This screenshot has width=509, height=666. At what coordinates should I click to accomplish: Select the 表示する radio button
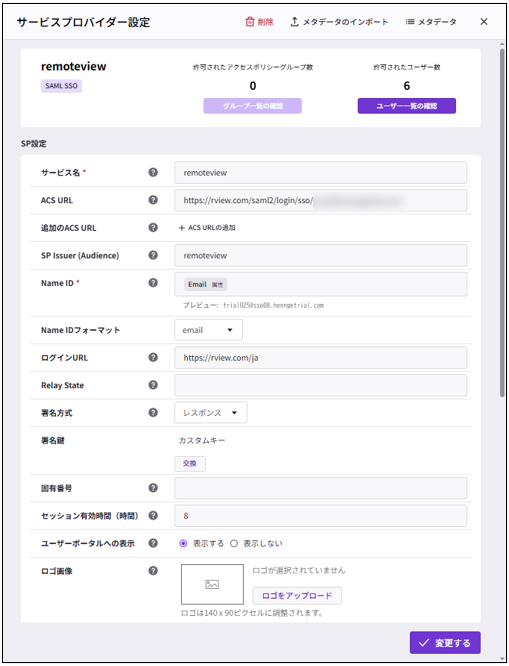point(183,544)
